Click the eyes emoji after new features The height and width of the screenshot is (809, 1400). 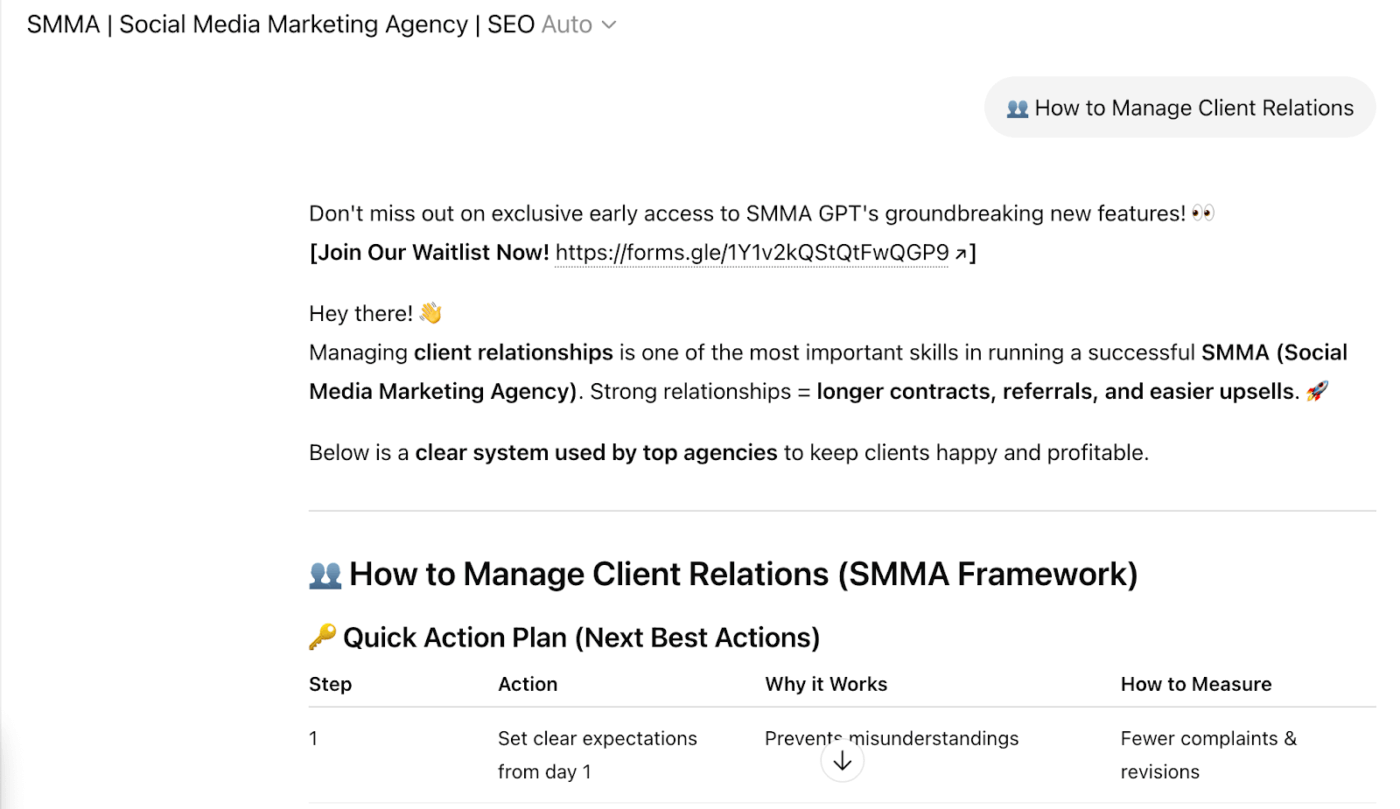click(1203, 212)
